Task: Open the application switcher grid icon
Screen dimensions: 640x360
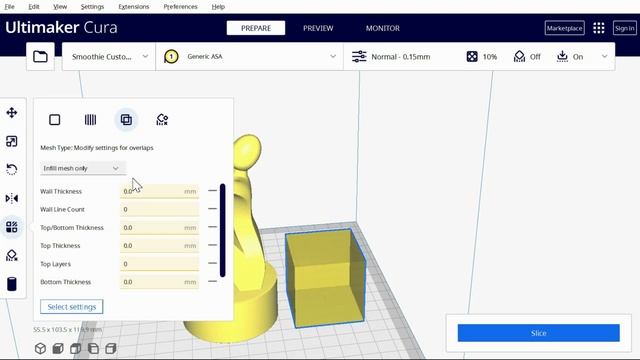Action: [x=599, y=28]
